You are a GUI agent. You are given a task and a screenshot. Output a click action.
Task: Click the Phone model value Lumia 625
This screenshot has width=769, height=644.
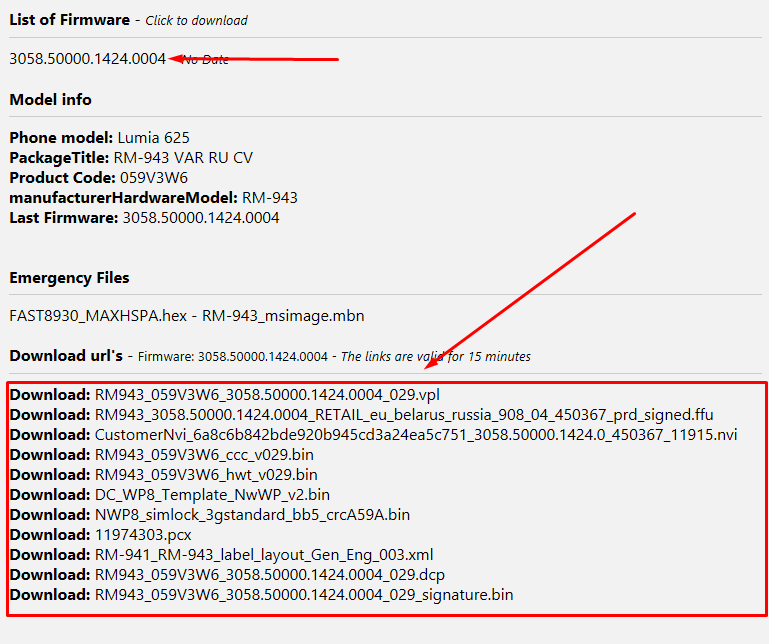(153, 137)
